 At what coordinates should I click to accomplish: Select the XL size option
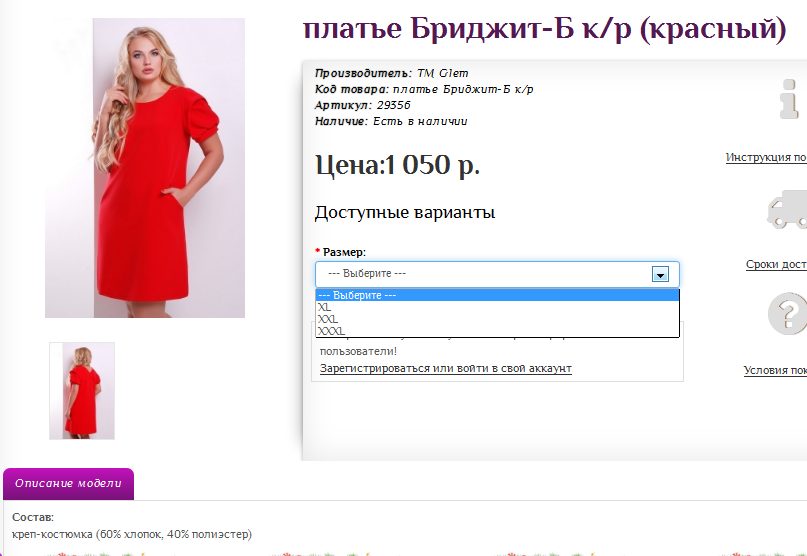click(x=497, y=307)
